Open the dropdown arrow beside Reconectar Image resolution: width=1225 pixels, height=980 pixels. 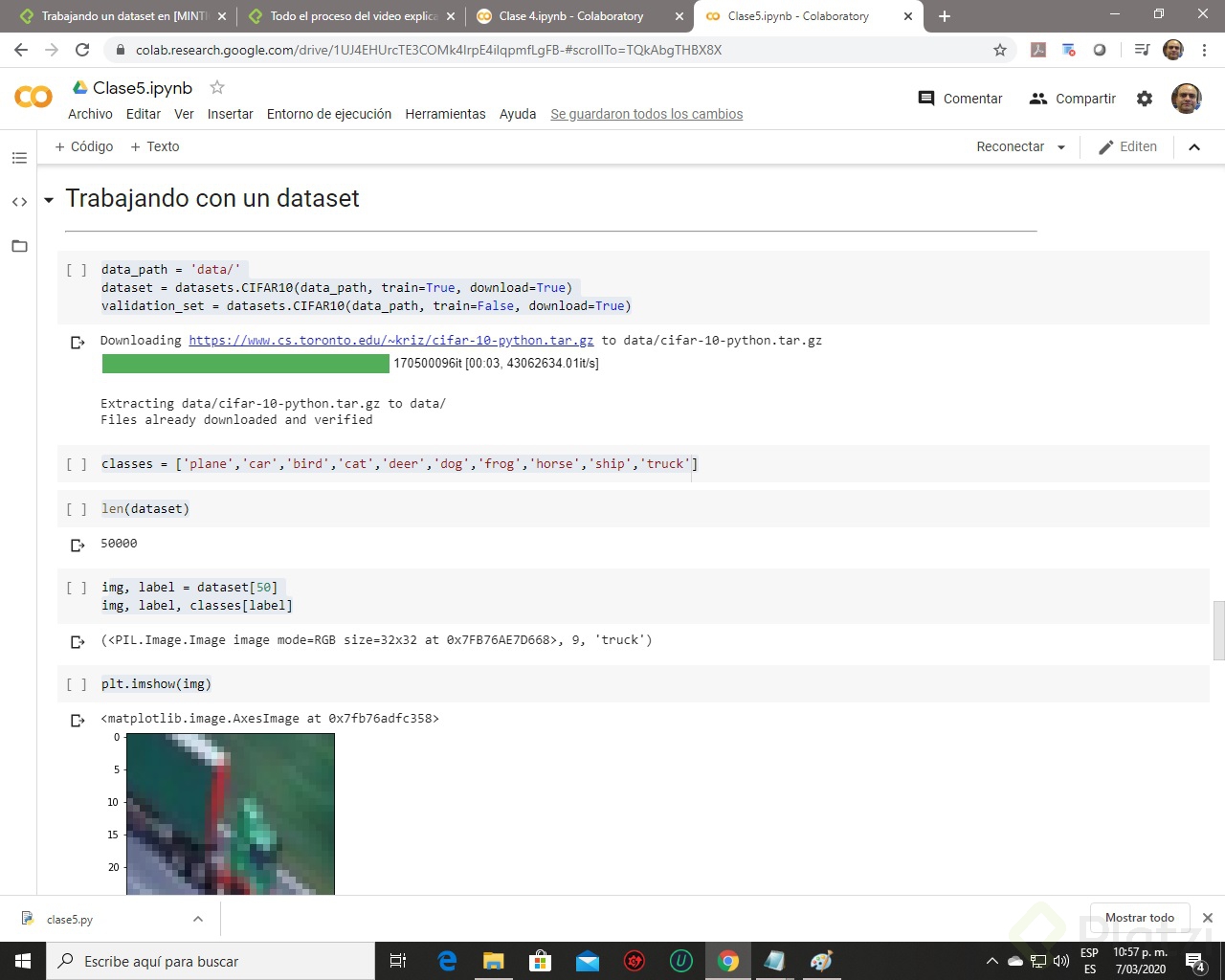click(x=1061, y=147)
